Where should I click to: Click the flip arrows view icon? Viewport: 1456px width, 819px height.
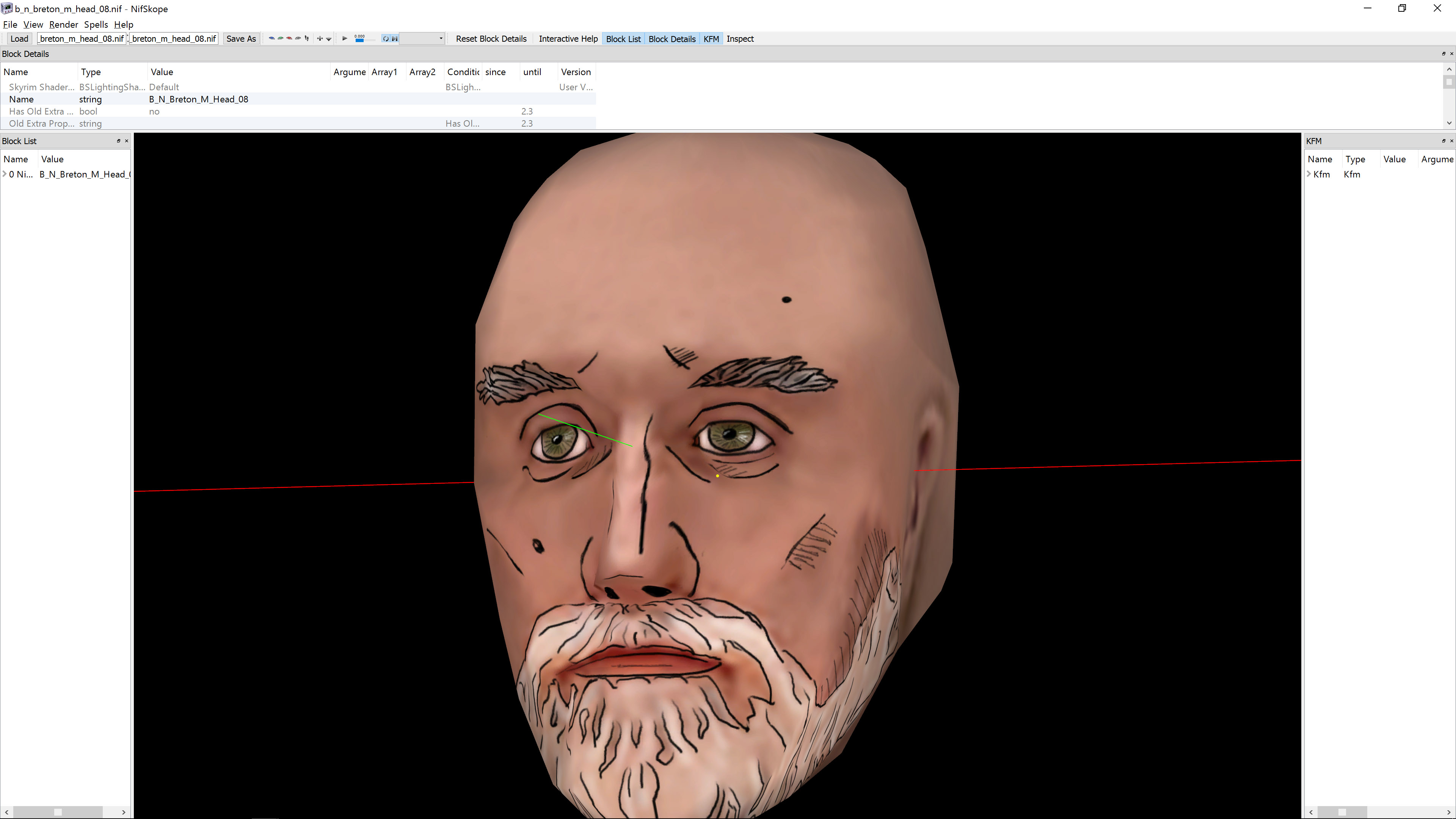pos(320,38)
